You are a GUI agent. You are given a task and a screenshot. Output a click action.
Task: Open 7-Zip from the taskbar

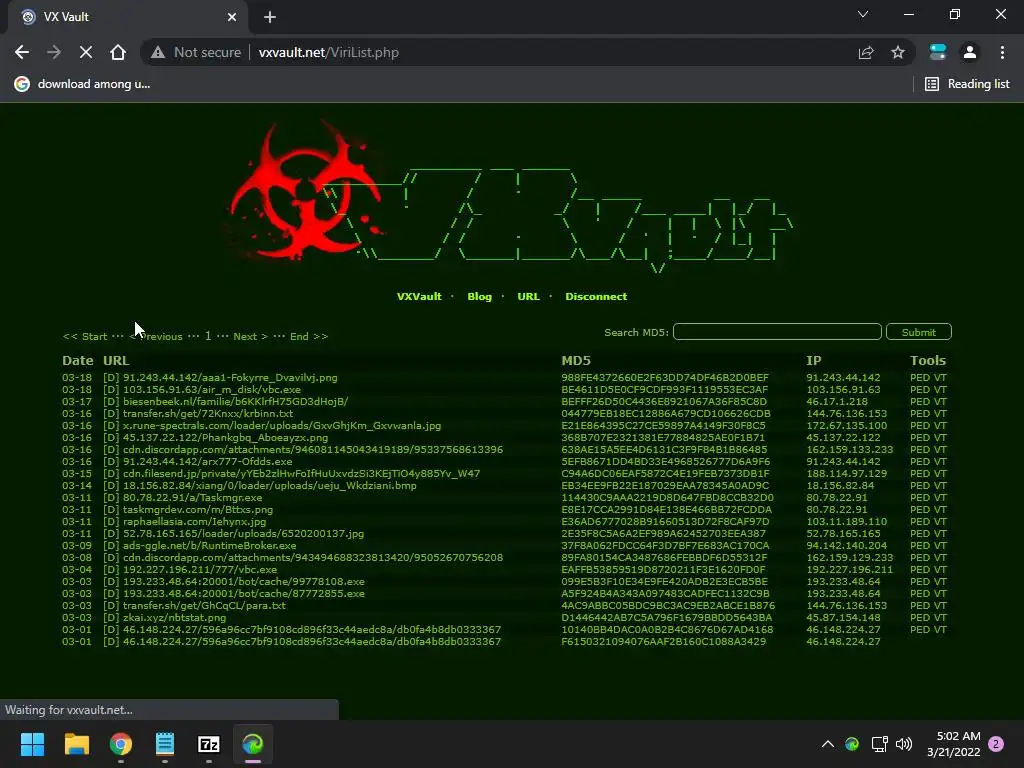pos(209,744)
